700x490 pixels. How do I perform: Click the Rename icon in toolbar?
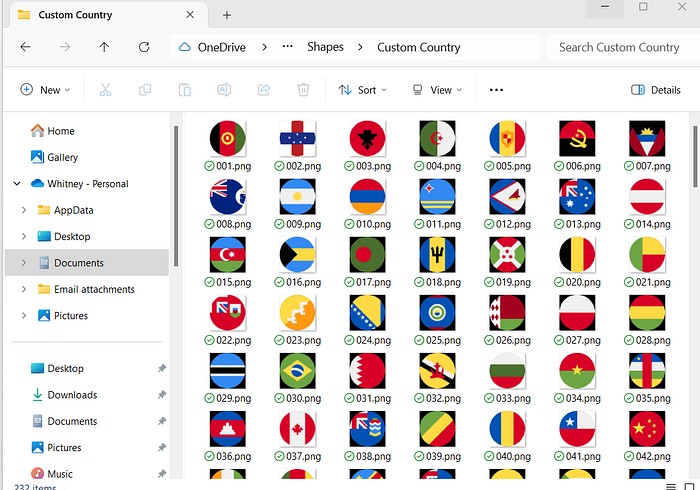[x=224, y=90]
